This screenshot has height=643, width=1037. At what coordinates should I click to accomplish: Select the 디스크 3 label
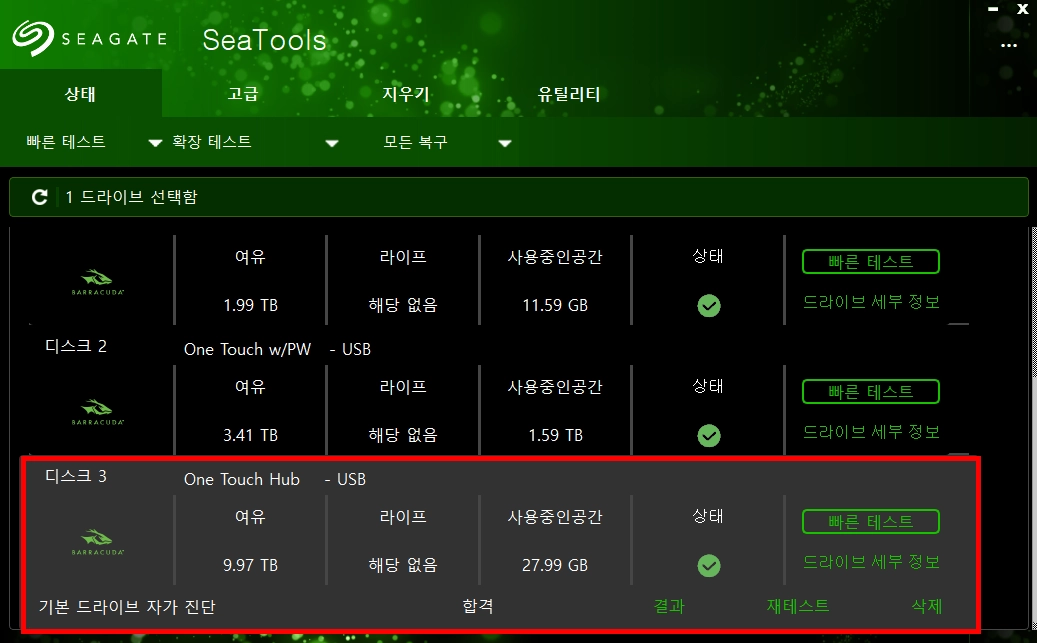[75, 476]
